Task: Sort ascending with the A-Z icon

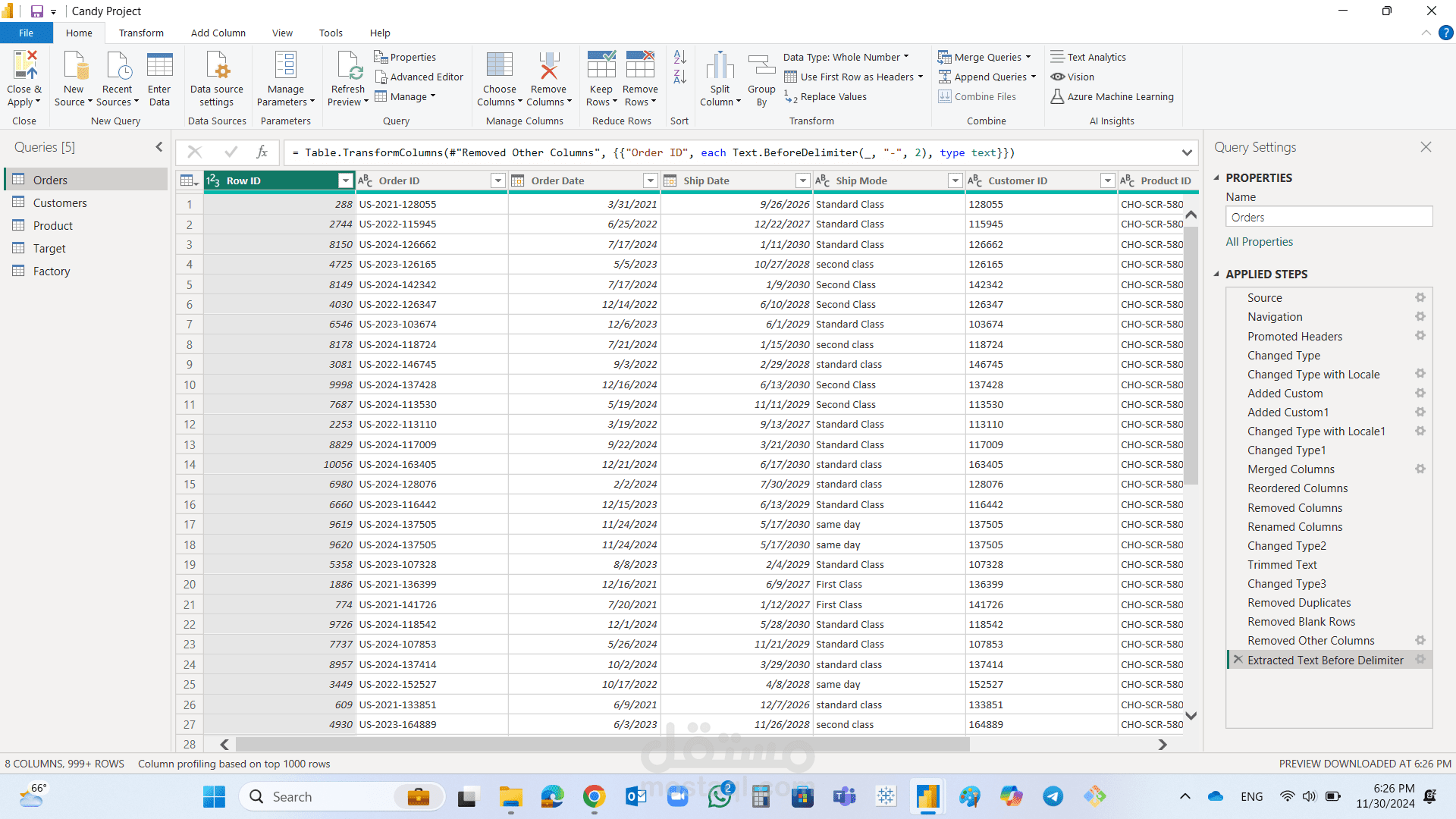Action: pyautogui.click(x=679, y=57)
